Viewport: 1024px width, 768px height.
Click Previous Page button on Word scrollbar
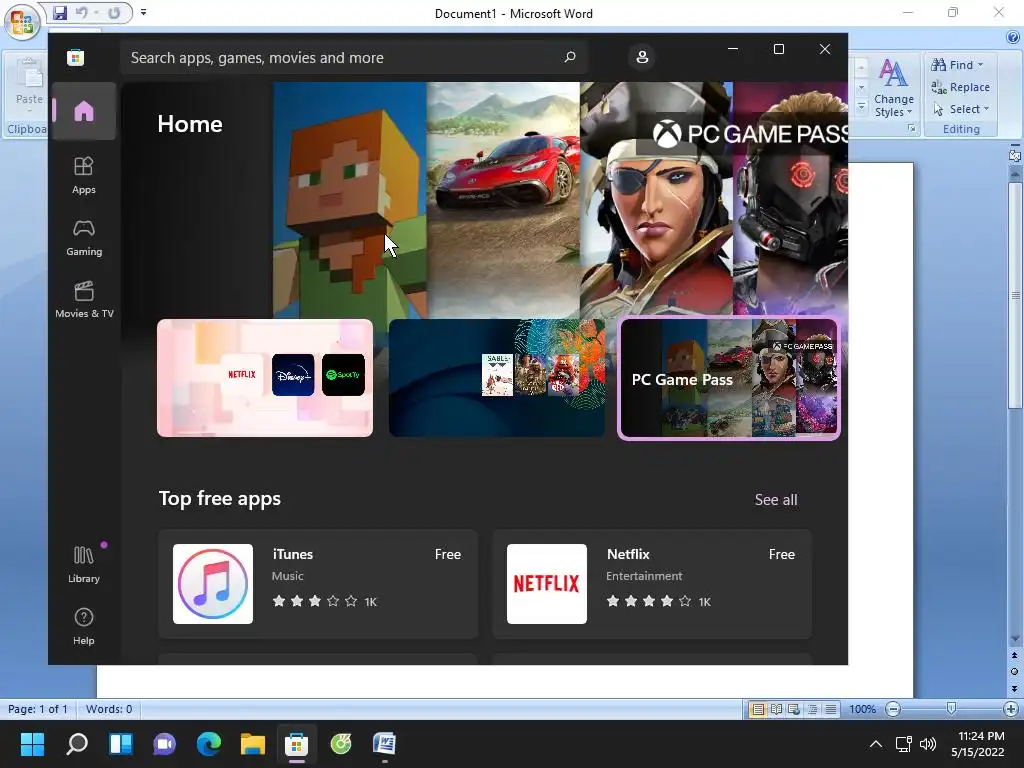click(1014, 655)
